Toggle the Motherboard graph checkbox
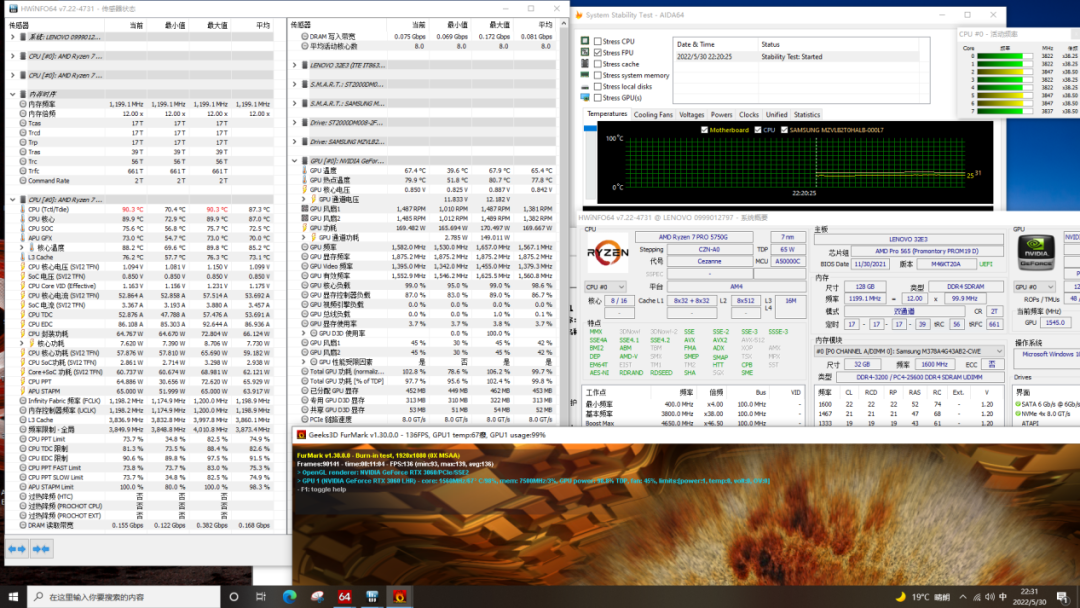The width and height of the screenshot is (1080, 608). click(704, 129)
